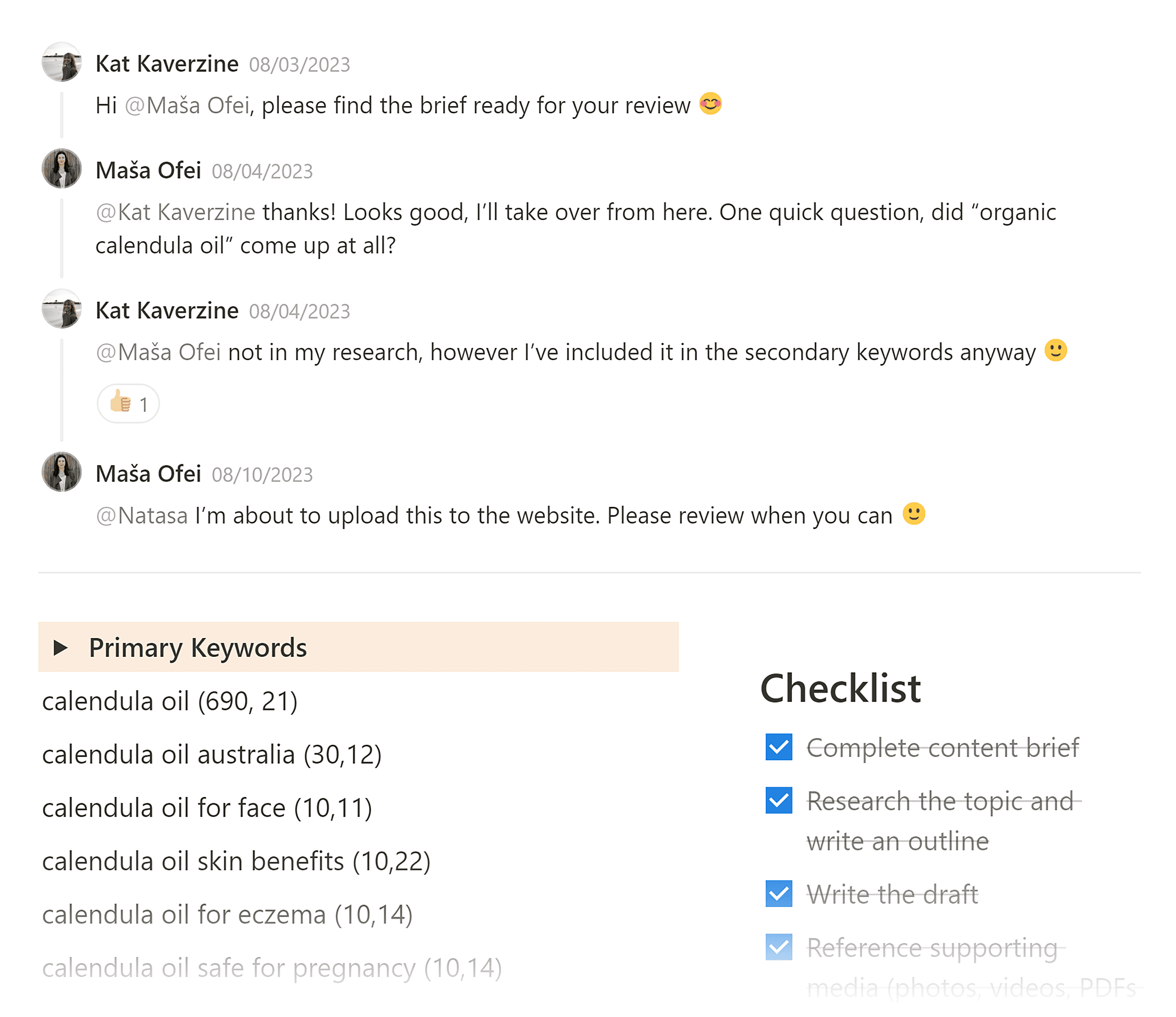
Task: Expand the Primary Keywords toggle arrow
Action: click(x=60, y=647)
